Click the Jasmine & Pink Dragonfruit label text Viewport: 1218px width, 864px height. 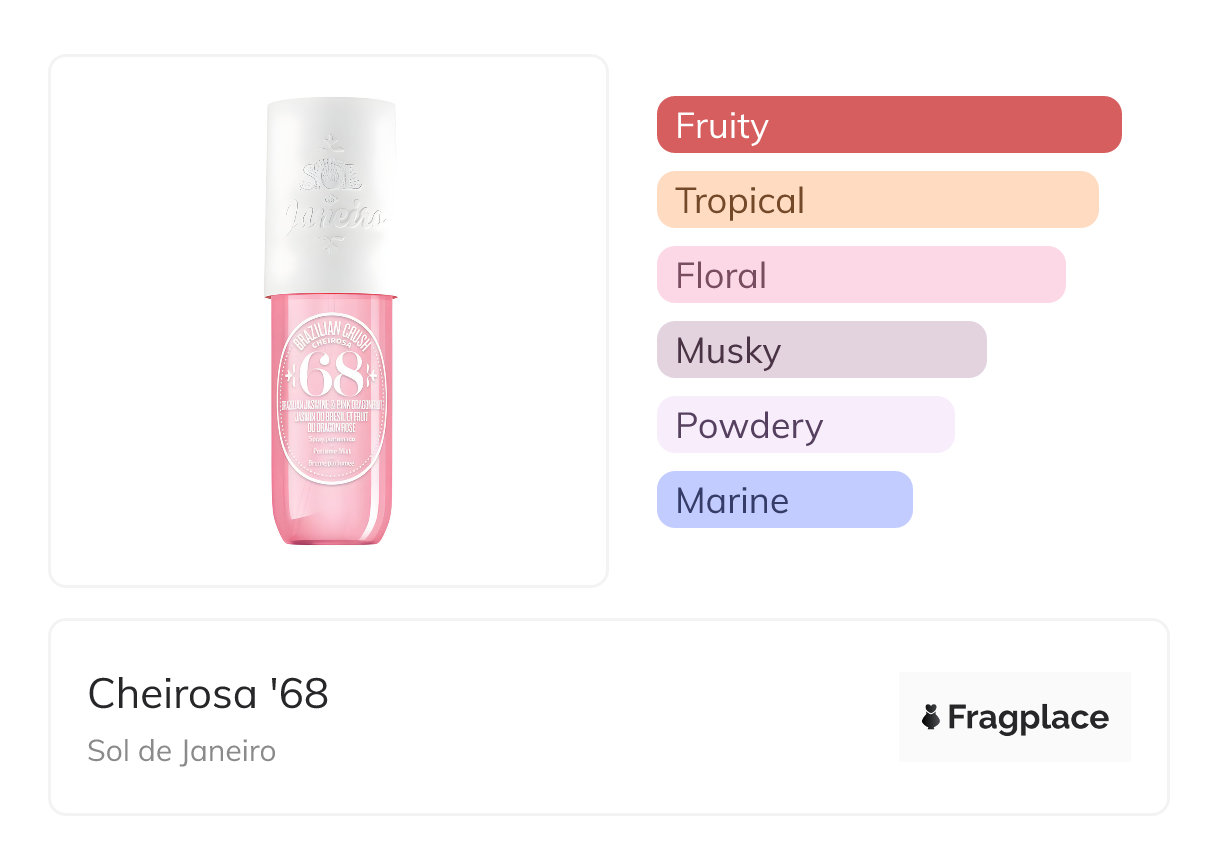coord(330,410)
